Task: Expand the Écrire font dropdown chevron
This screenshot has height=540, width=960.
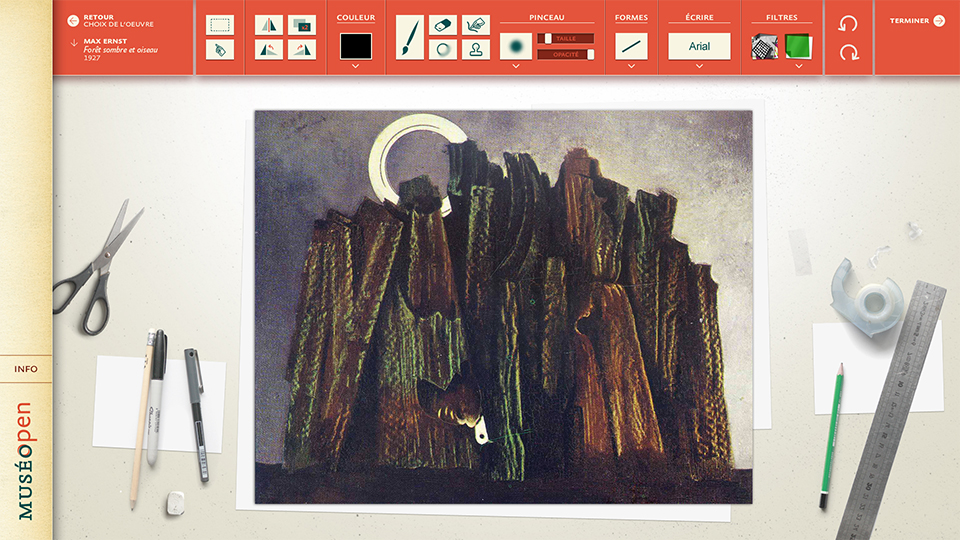Action: point(699,66)
